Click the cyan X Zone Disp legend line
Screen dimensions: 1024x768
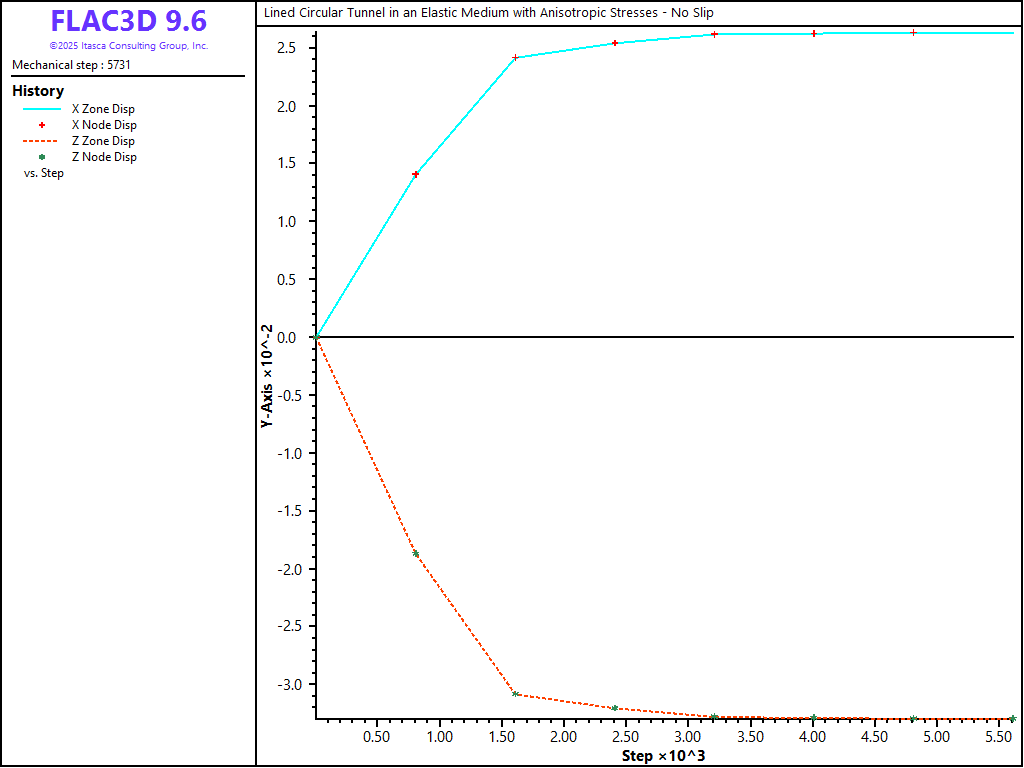click(42, 109)
